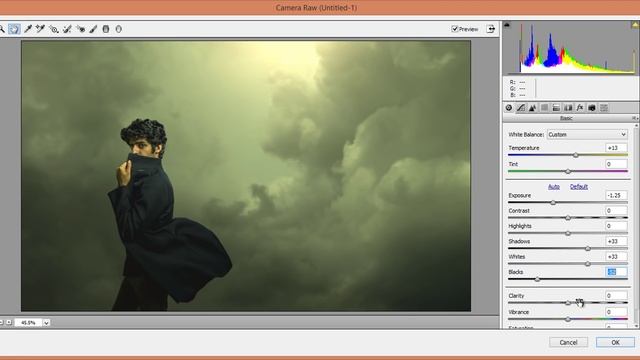The image size is (640, 360).
Task: Open the zoom level dropdown
Action: tap(47, 322)
